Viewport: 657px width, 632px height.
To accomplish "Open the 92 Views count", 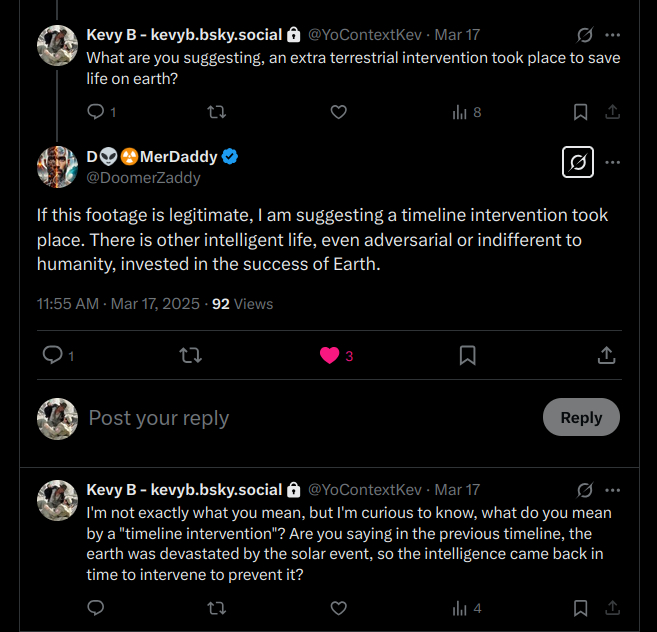I will click(242, 303).
